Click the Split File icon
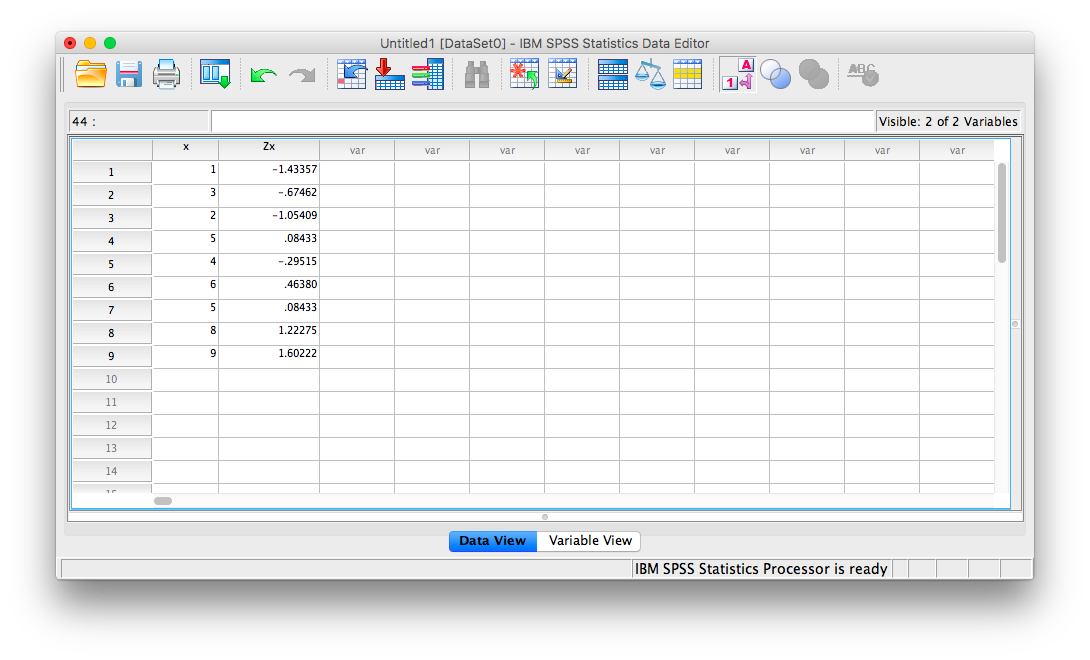The image size is (1090, 660). [x=612, y=75]
